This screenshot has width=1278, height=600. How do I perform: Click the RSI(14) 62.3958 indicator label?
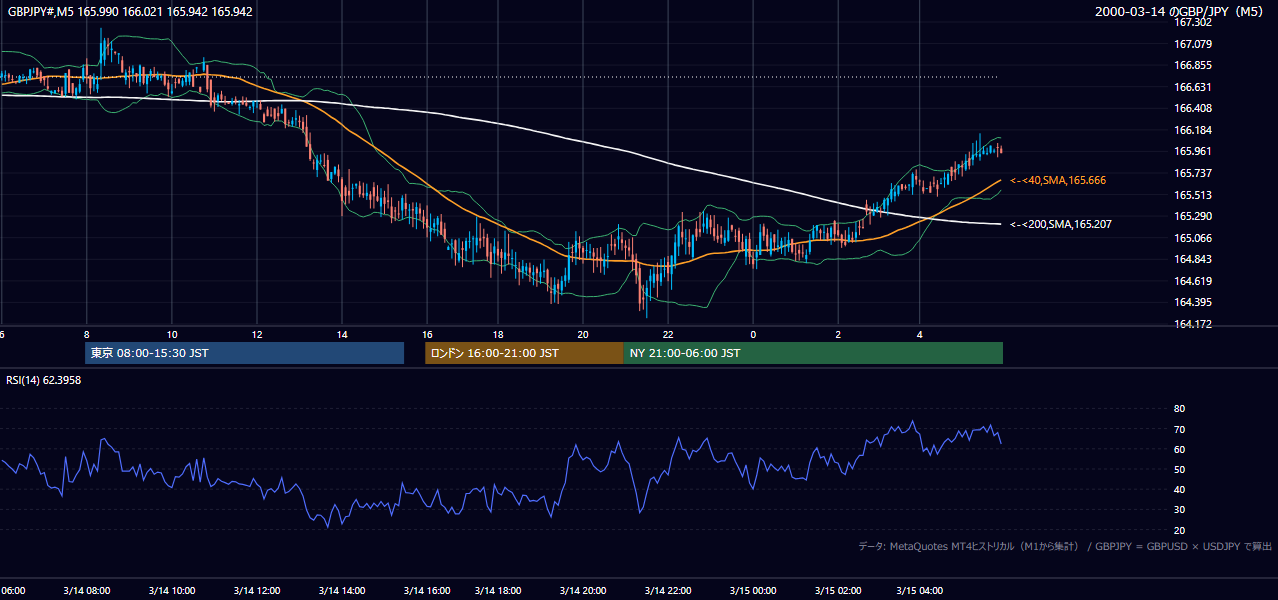click(44, 380)
